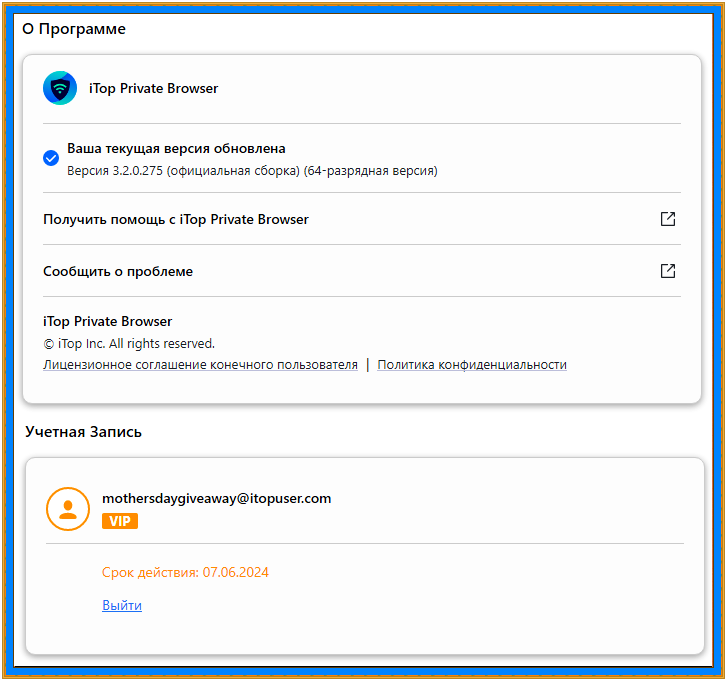The height and width of the screenshot is (680, 726).
Task: Click bold 'iTop Private Browser' above copyright
Action: [x=107, y=321]
